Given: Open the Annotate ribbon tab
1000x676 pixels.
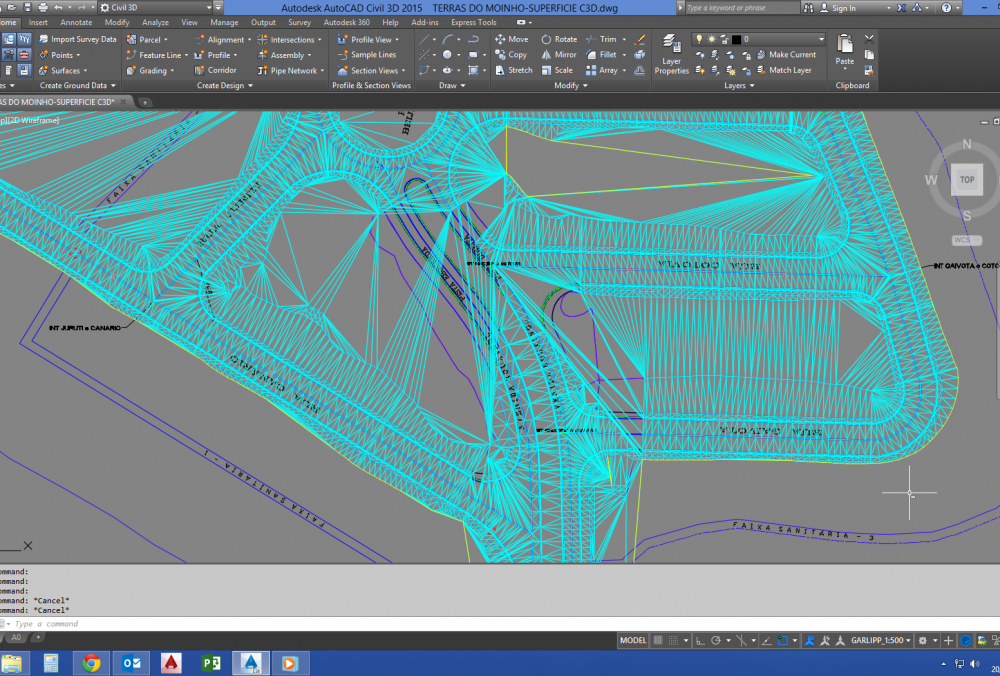Looking at the screenshot, I should [76, 22].
